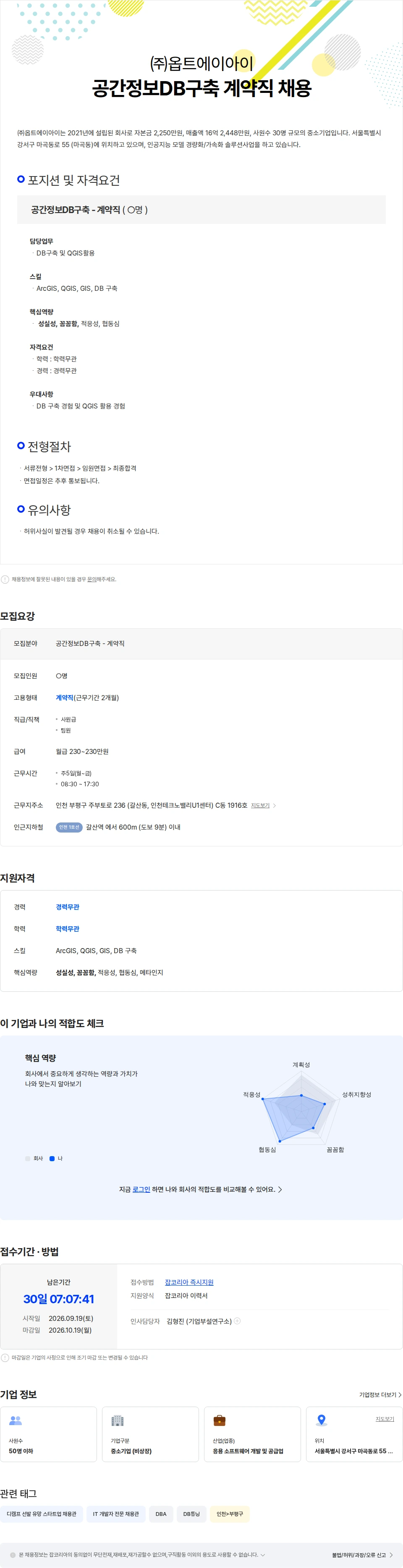
Task: Select the DB튜닝 tag
Action: coord(191,1514)
